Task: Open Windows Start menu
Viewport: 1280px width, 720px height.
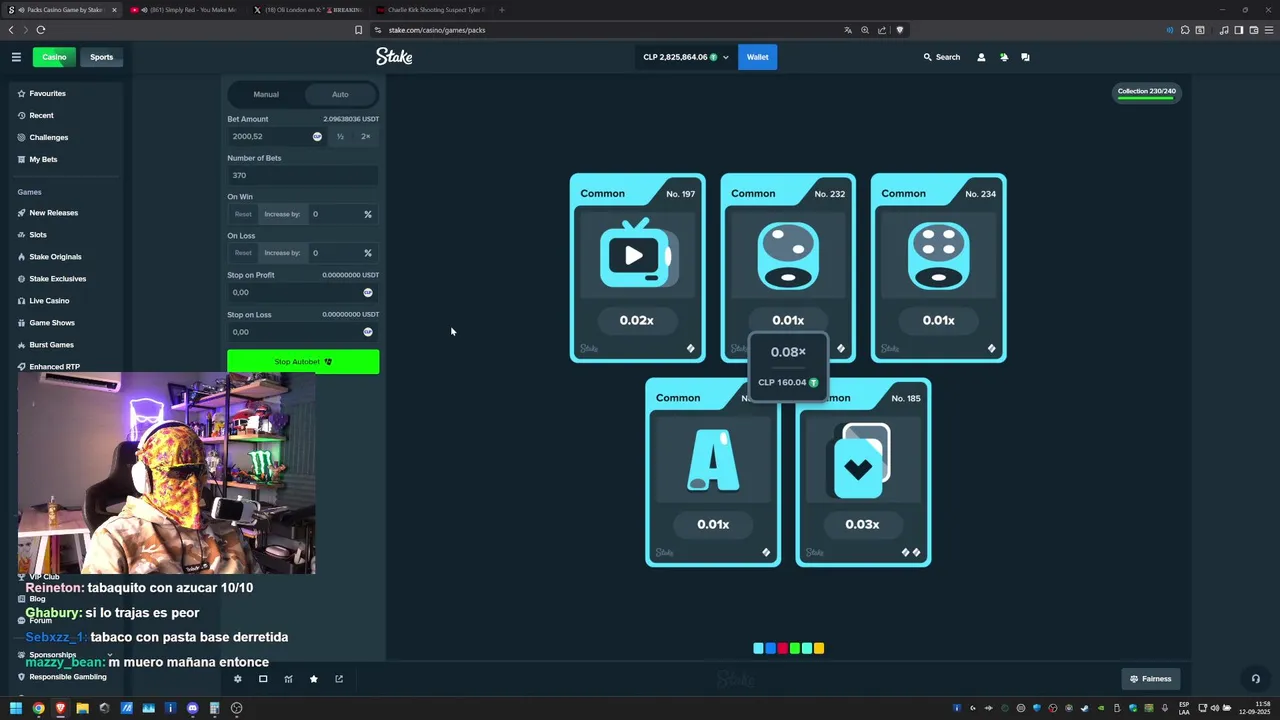Action: pos(16,708)
